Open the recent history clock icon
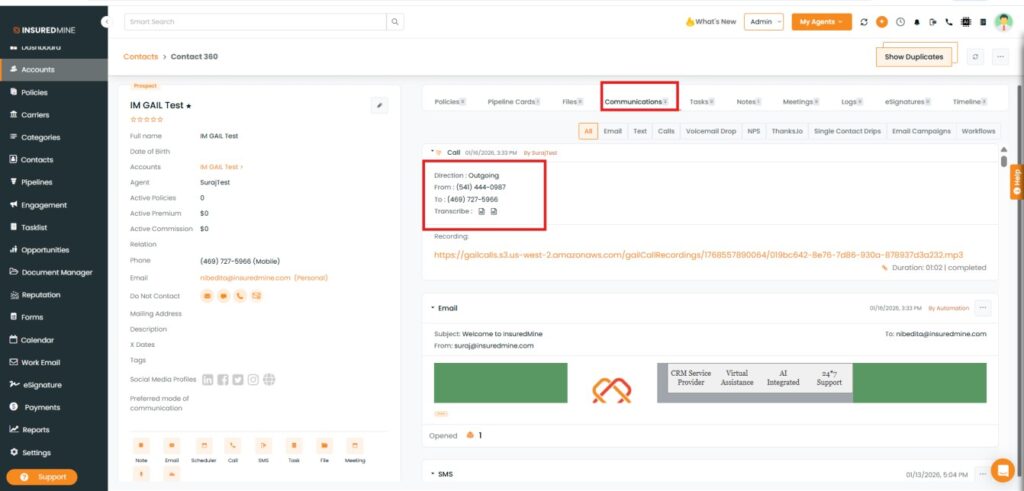The height and width of the screenshot is (491, 1024). pos(900,22)
